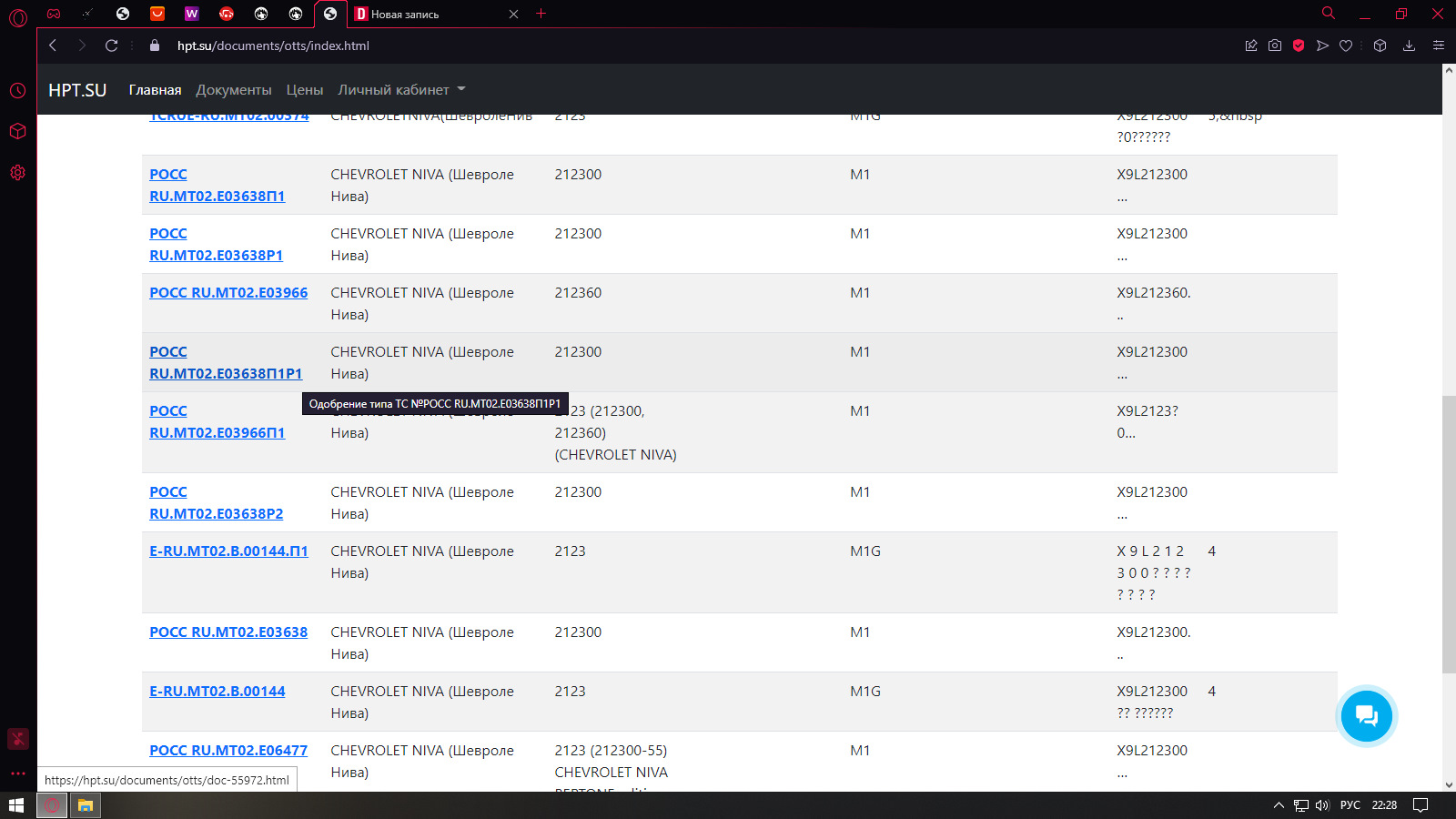
Task: Close the Новая запись tab
Action: 513,14
